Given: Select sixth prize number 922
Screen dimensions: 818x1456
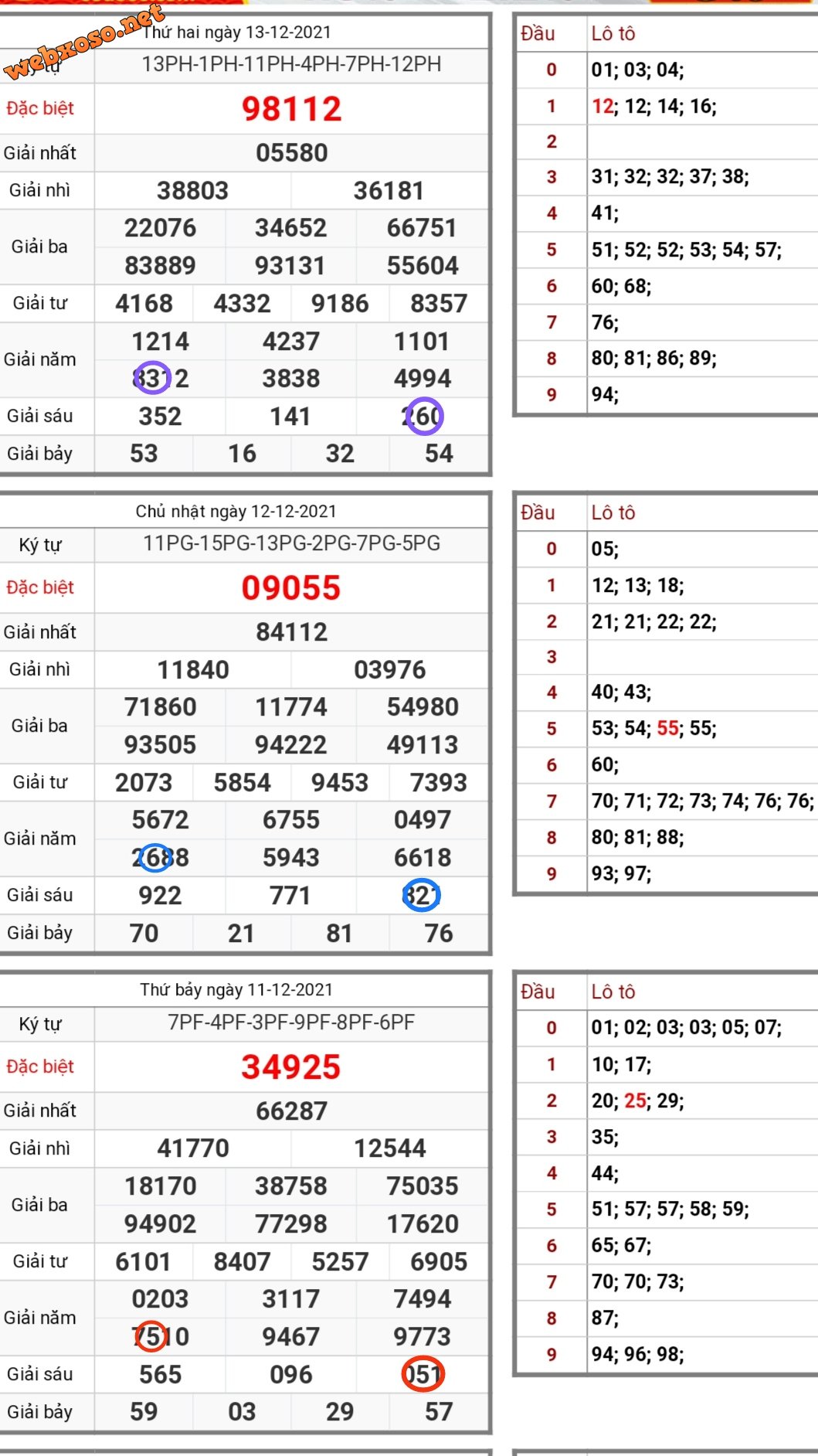Looking at the screenshot, I should [161, 896].
